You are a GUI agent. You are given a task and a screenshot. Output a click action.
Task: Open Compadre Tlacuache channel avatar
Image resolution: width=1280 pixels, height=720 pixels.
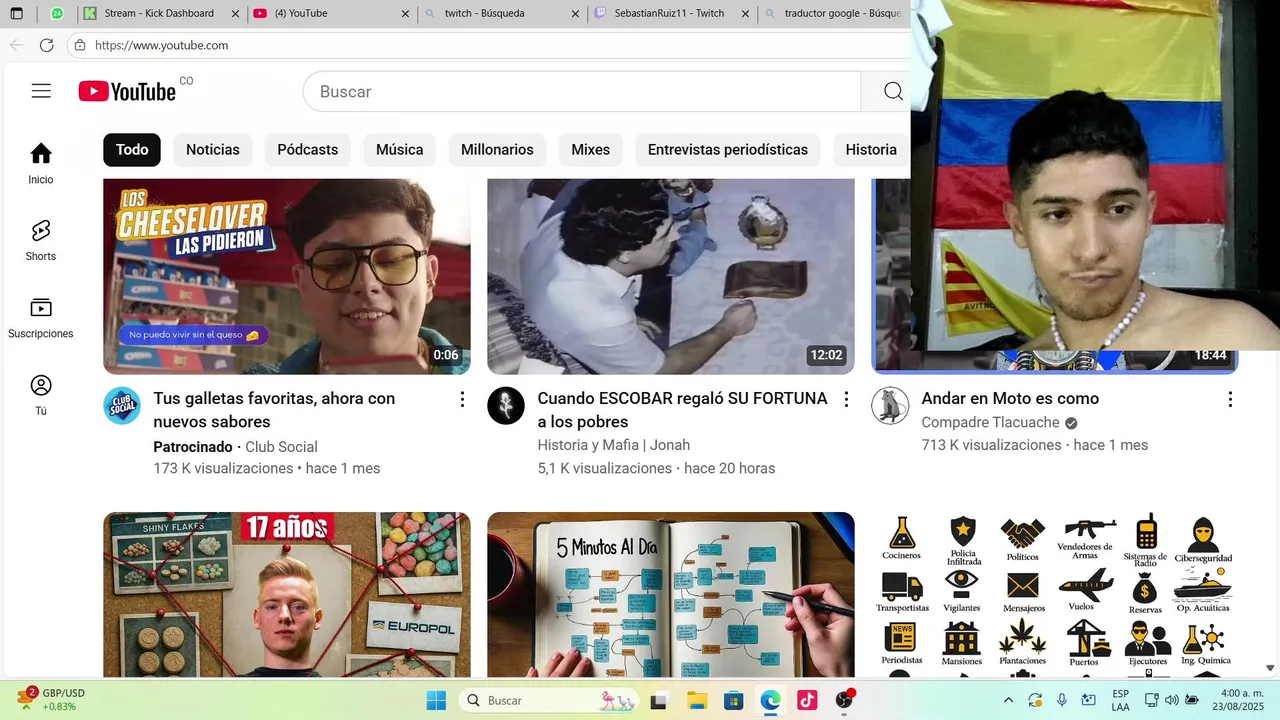(890, 406)
